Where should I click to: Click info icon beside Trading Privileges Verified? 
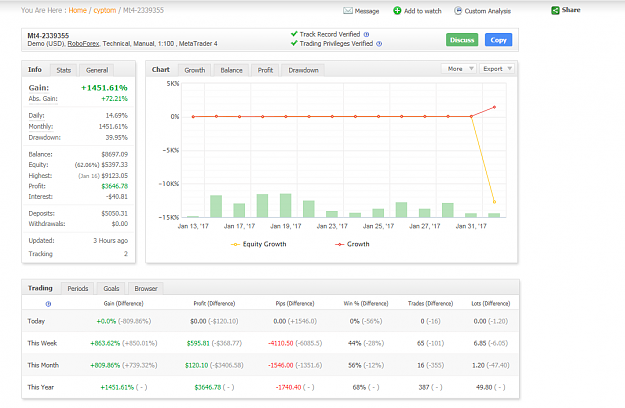point(379,44)
